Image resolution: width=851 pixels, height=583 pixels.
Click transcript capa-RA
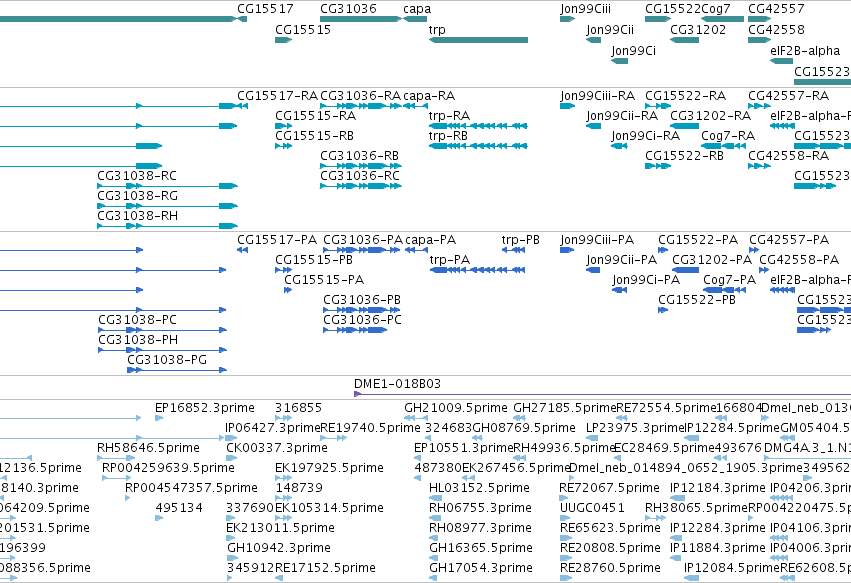pos(429,96)
